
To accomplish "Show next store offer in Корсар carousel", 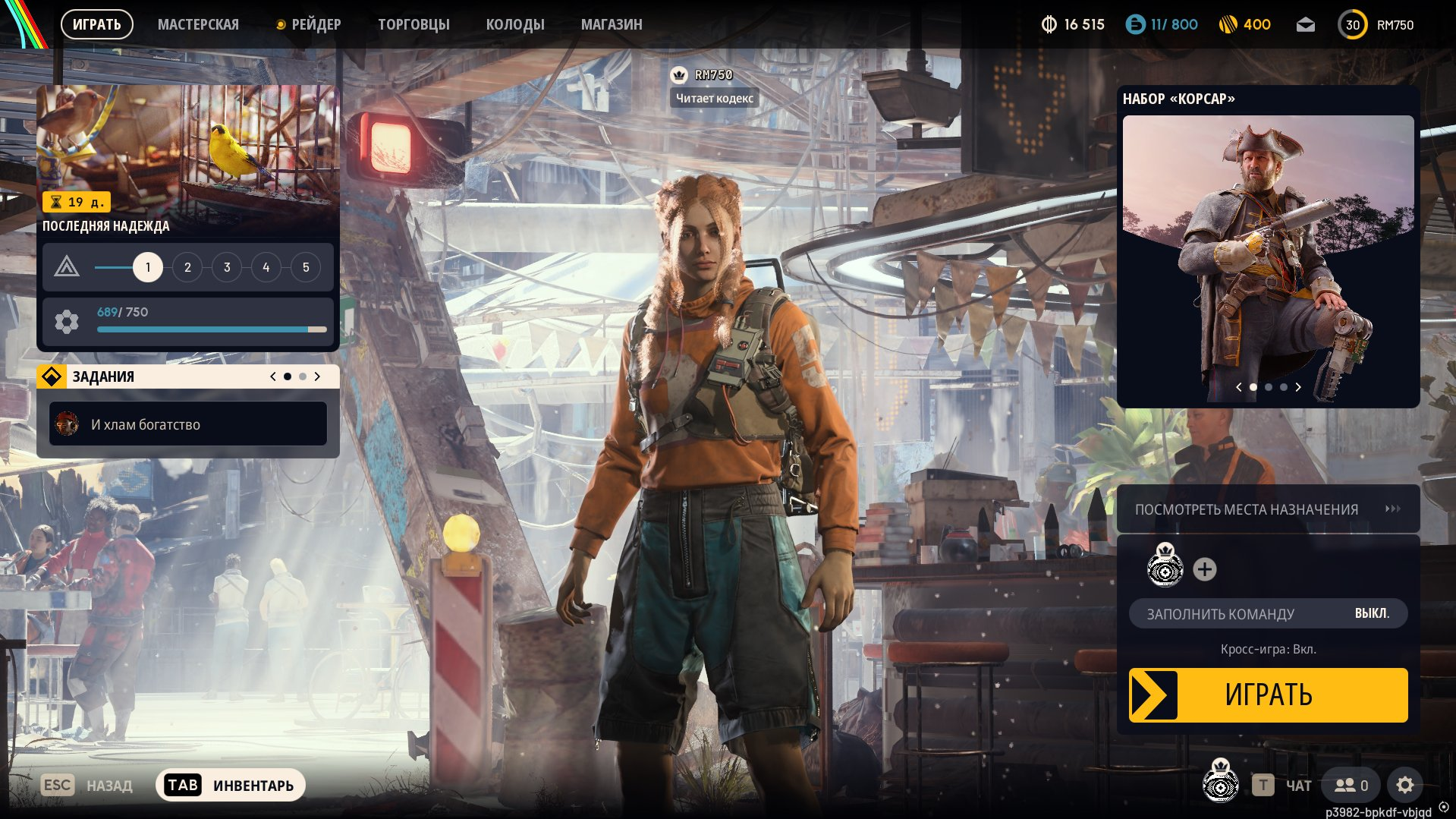I will point(1298,387).
